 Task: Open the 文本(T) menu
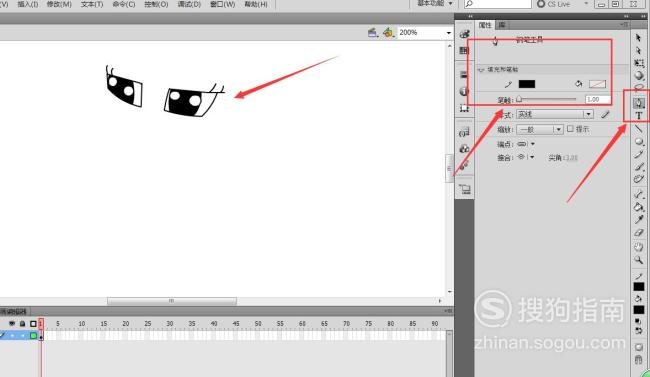click(x=92, y=4)
